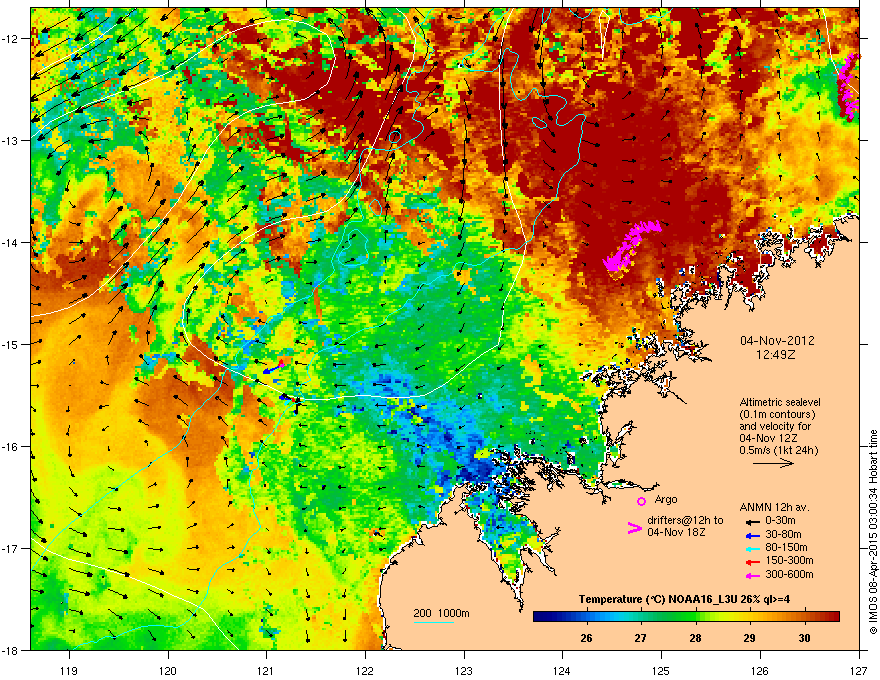Click the '04-Nov-2012' date label
The height and width of the screenshot is (680, 880).
777,341
